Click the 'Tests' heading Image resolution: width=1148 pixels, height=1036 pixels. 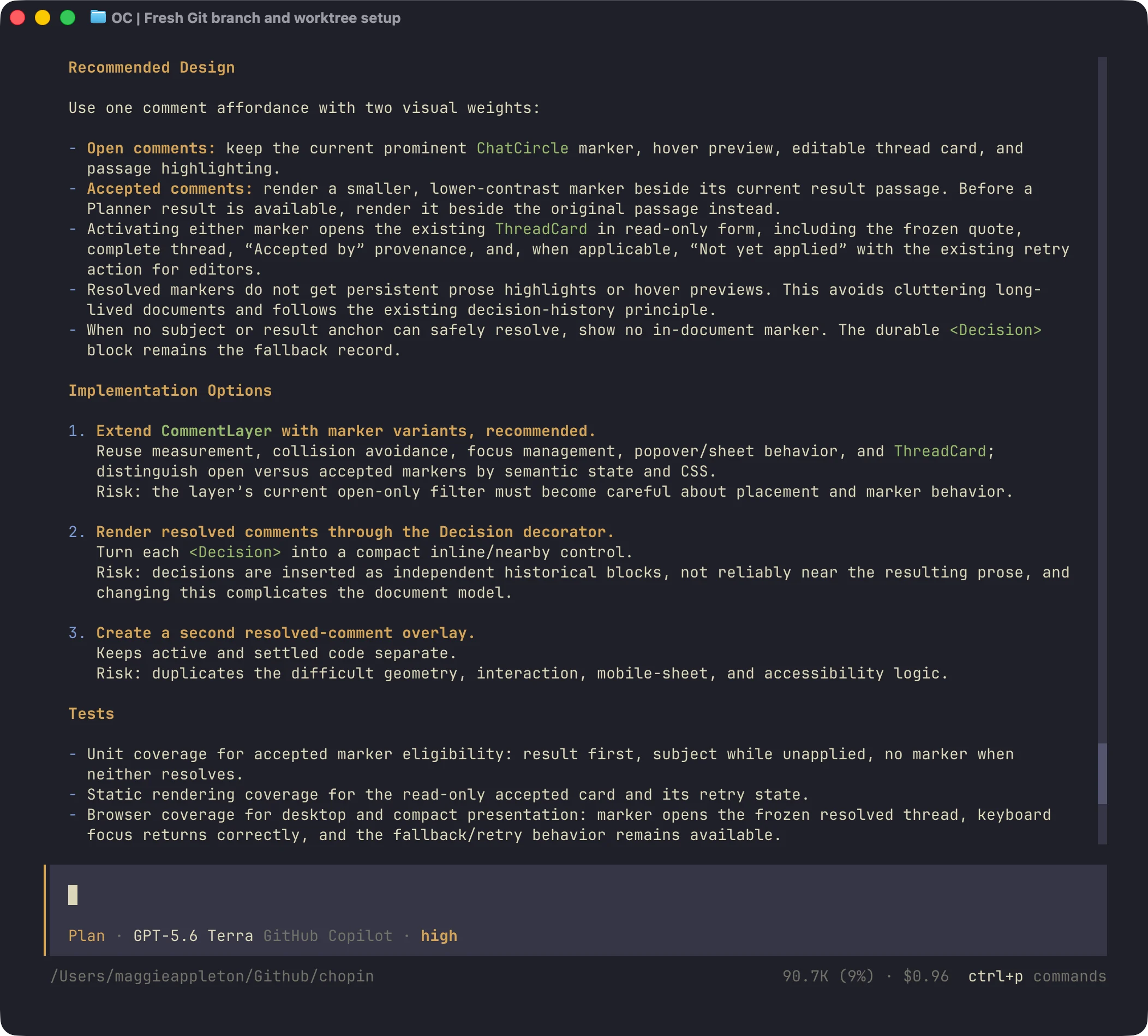(91, 714)
